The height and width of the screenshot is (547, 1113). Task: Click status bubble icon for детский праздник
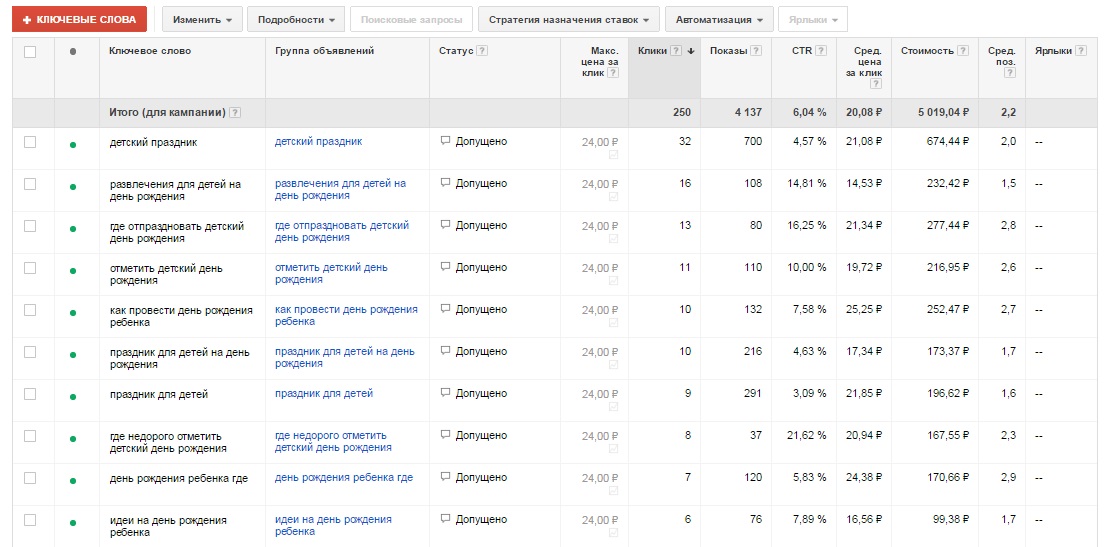[445, 141]
